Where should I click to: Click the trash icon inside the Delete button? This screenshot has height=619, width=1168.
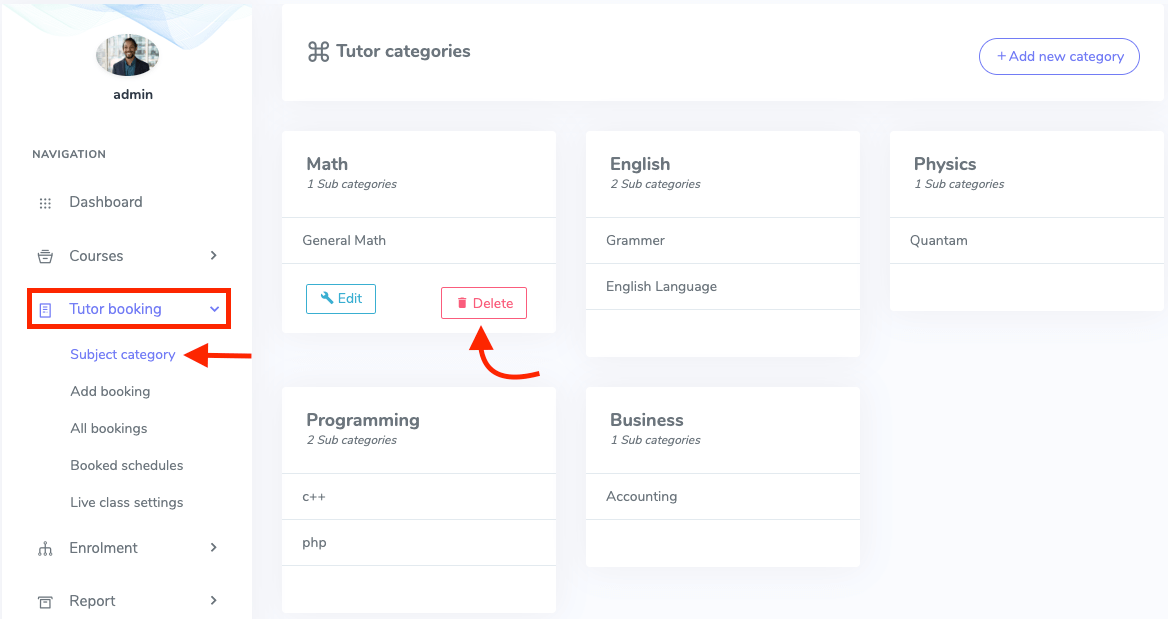click(x=462, y=303)
